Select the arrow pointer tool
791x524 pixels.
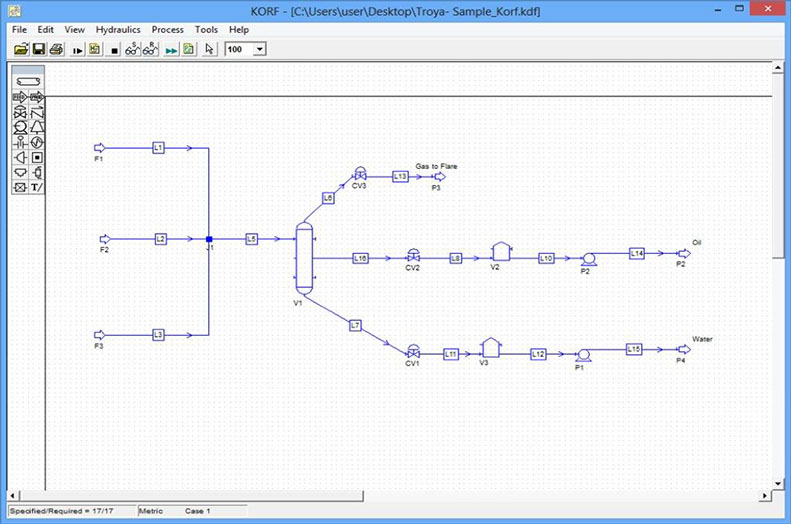point(209,49)
